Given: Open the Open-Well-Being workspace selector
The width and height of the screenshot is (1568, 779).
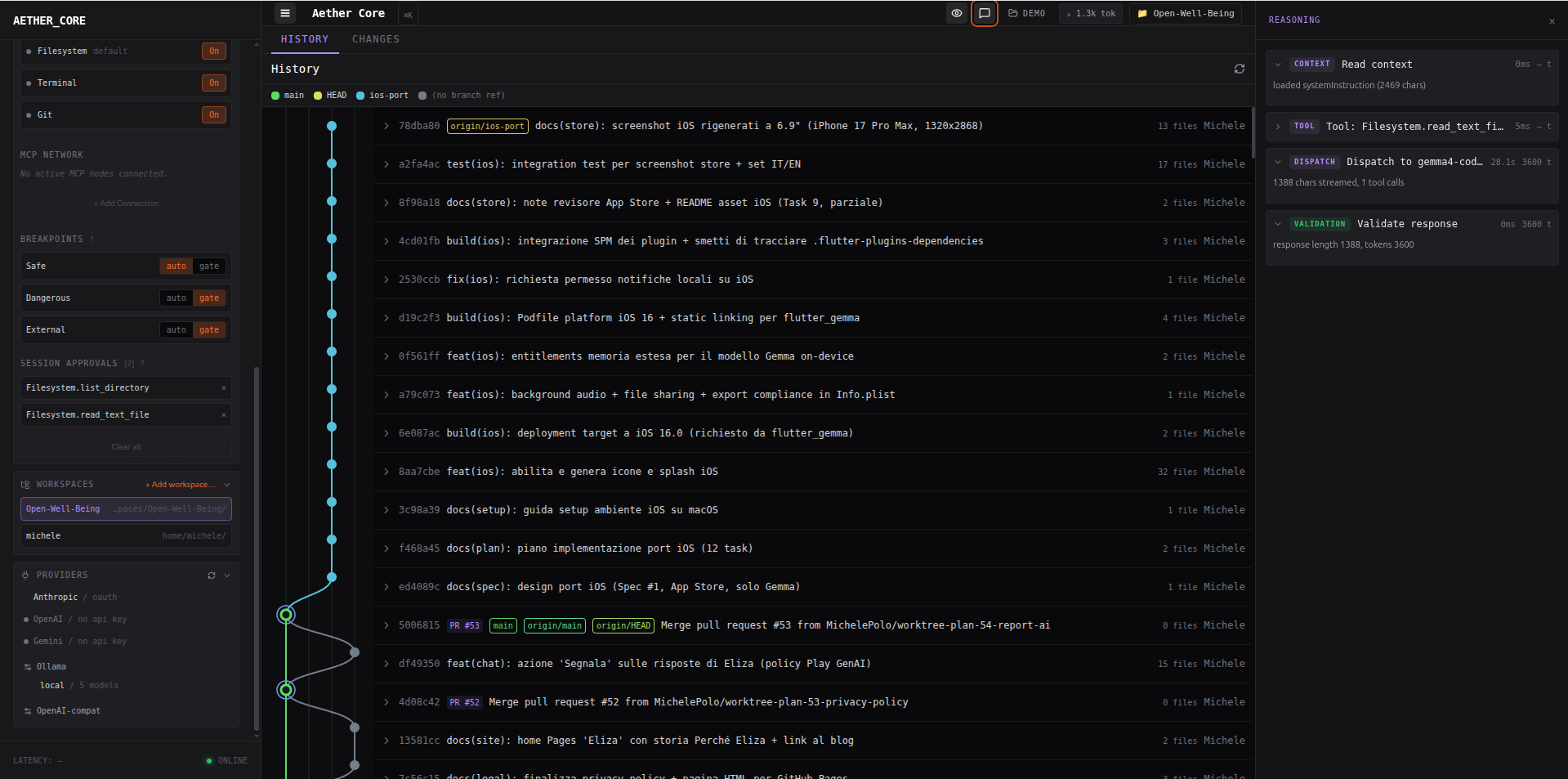Looking at the screenshot, I should tap(1186, 13).
